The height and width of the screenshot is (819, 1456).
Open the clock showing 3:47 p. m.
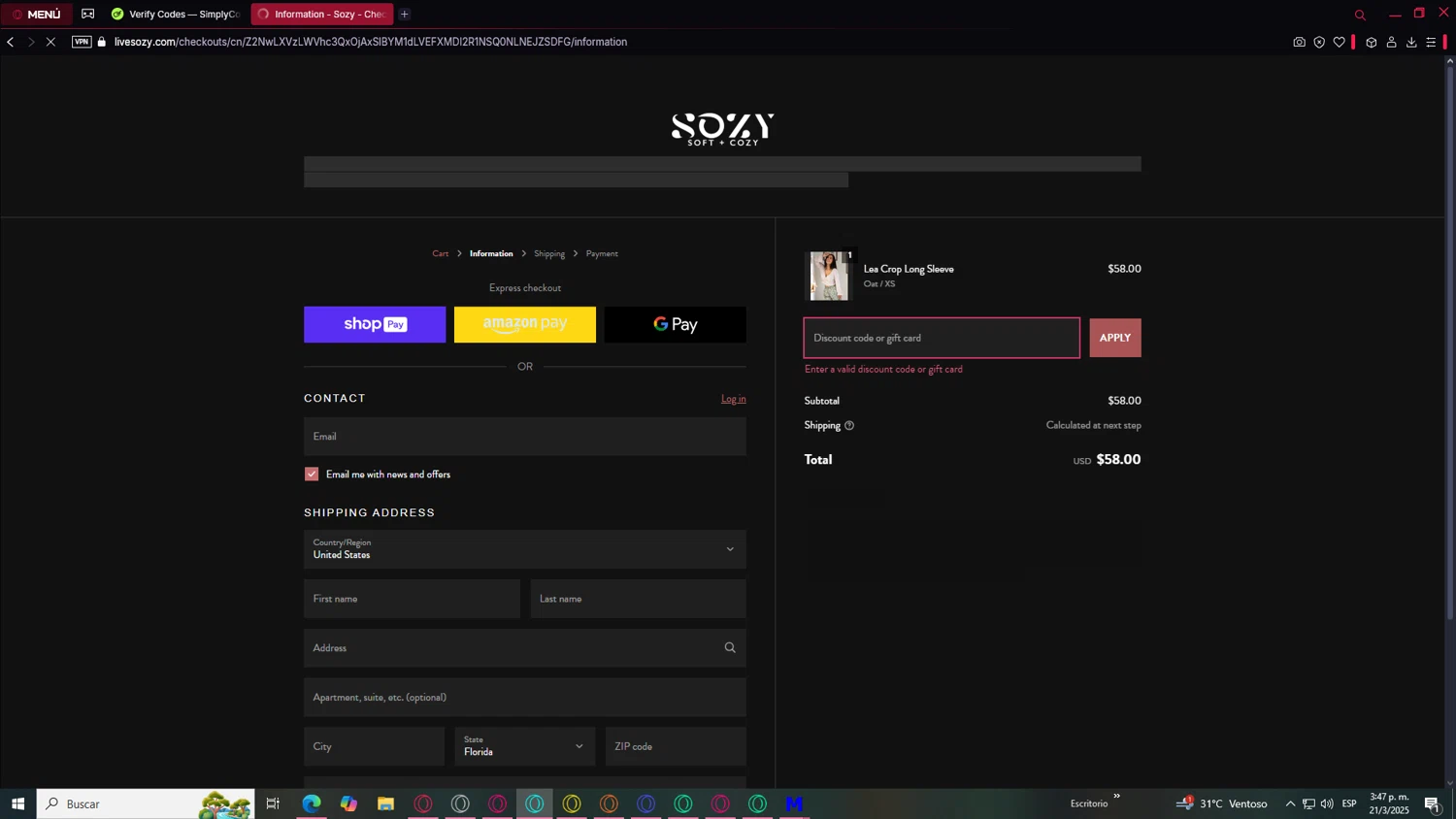(1389, 803)
